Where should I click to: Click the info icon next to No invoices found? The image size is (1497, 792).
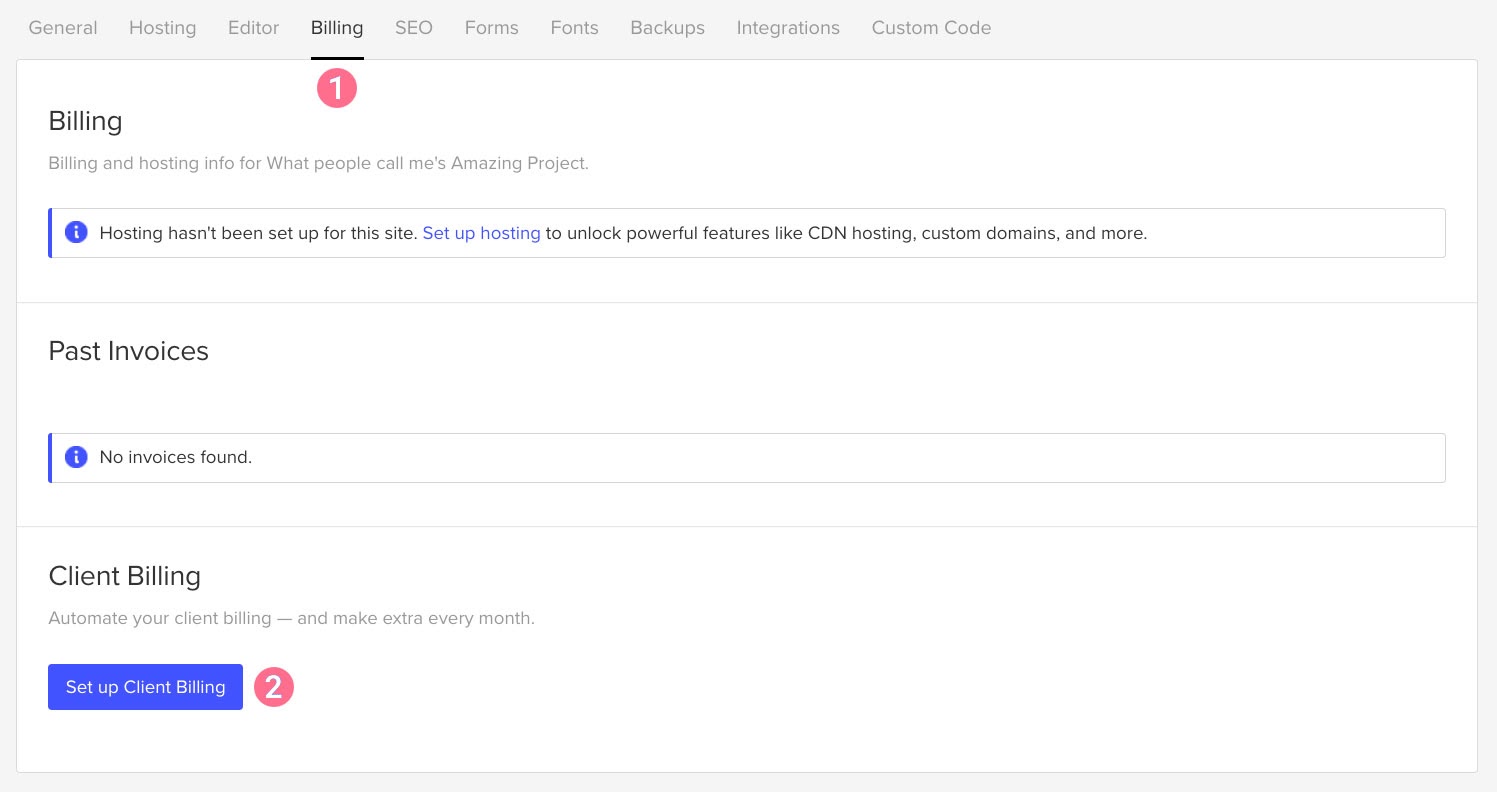[76, 457]
